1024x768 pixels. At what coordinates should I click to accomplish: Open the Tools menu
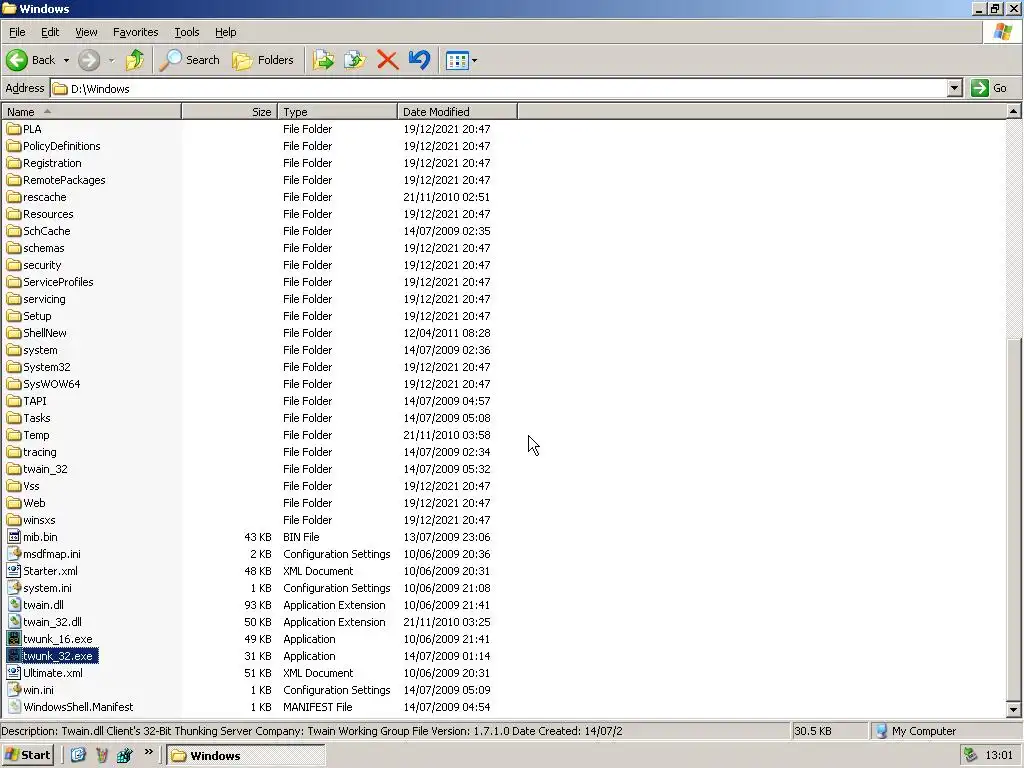[186, 32]
